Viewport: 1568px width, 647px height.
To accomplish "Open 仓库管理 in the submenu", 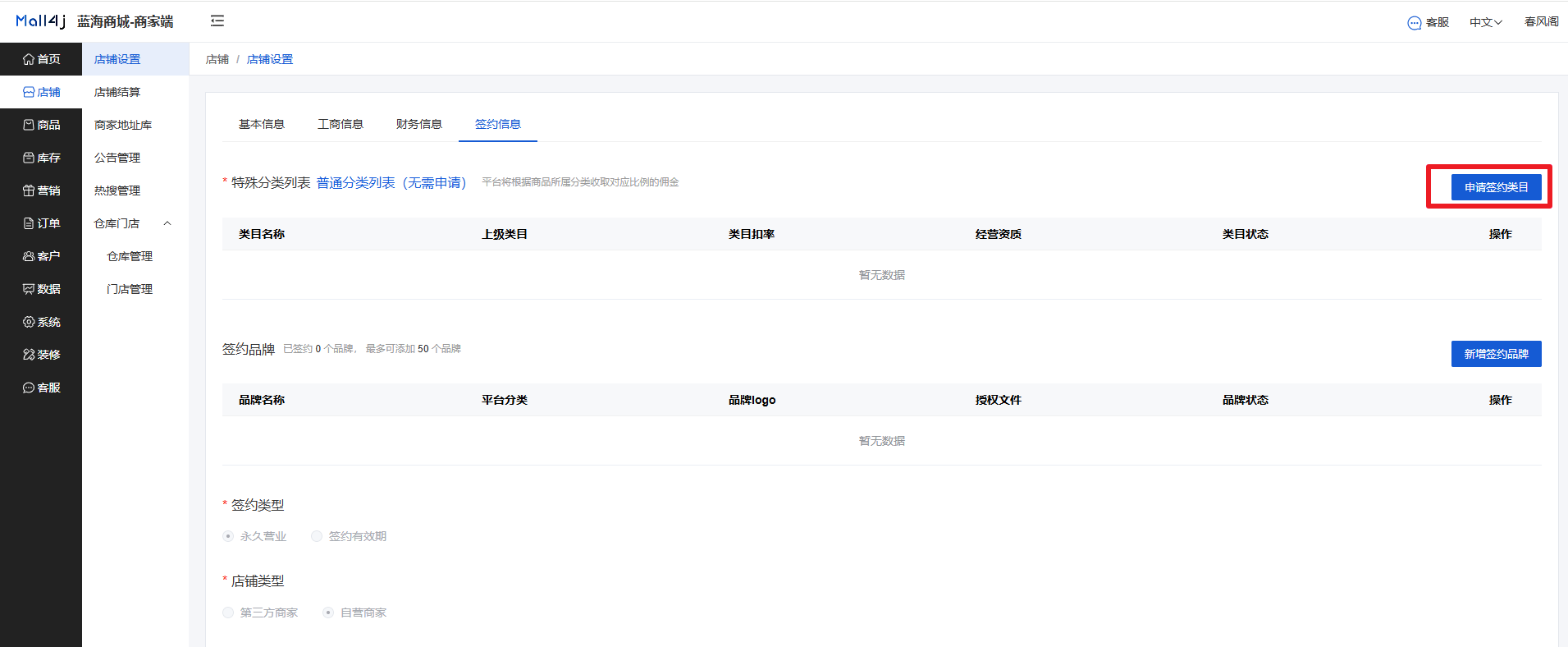I will [130, 256].
